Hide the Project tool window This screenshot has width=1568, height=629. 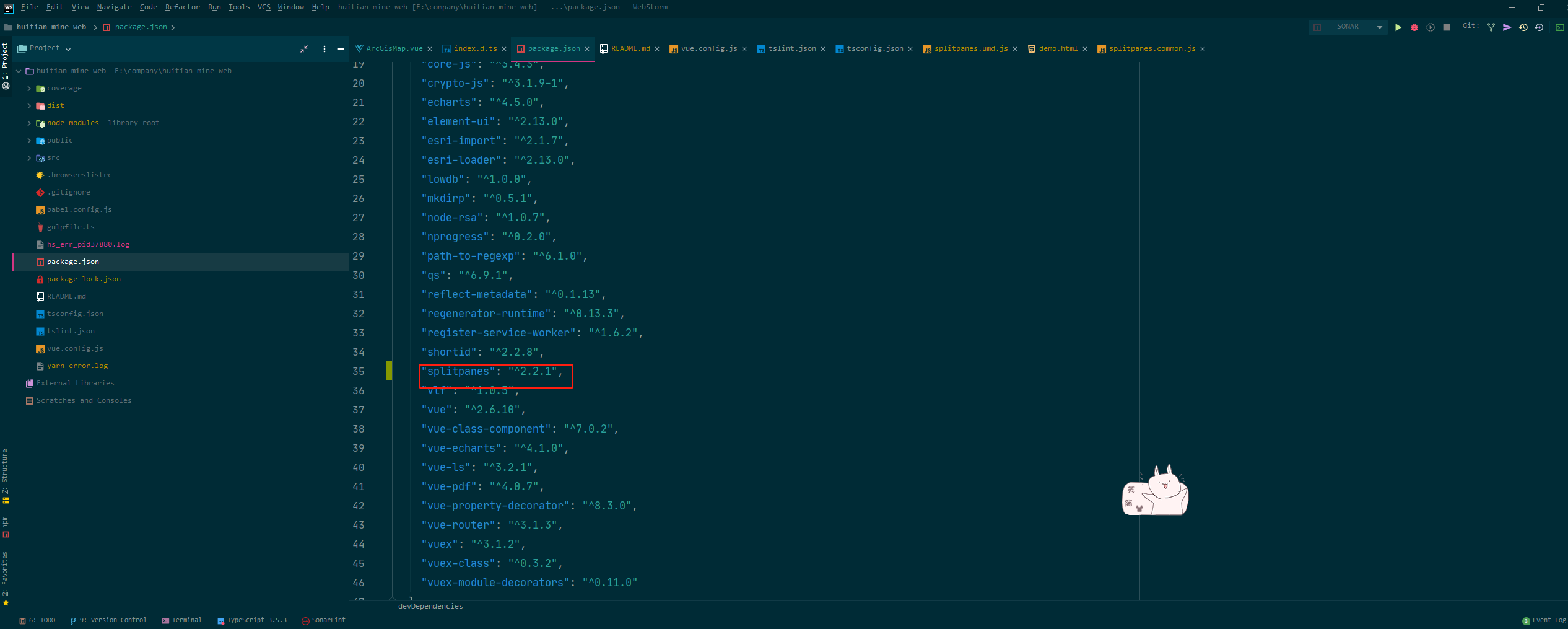tap(341, 49)
